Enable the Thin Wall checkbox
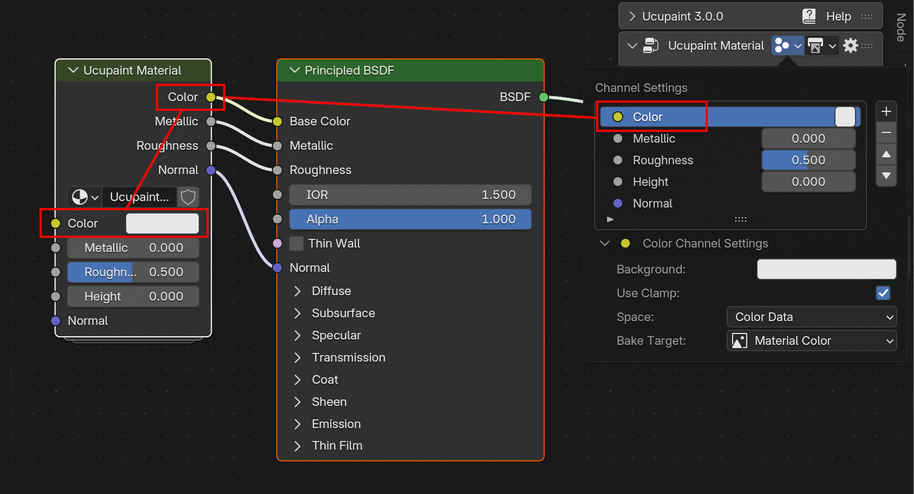Viewport: 914px width, 494px height. 296,243
